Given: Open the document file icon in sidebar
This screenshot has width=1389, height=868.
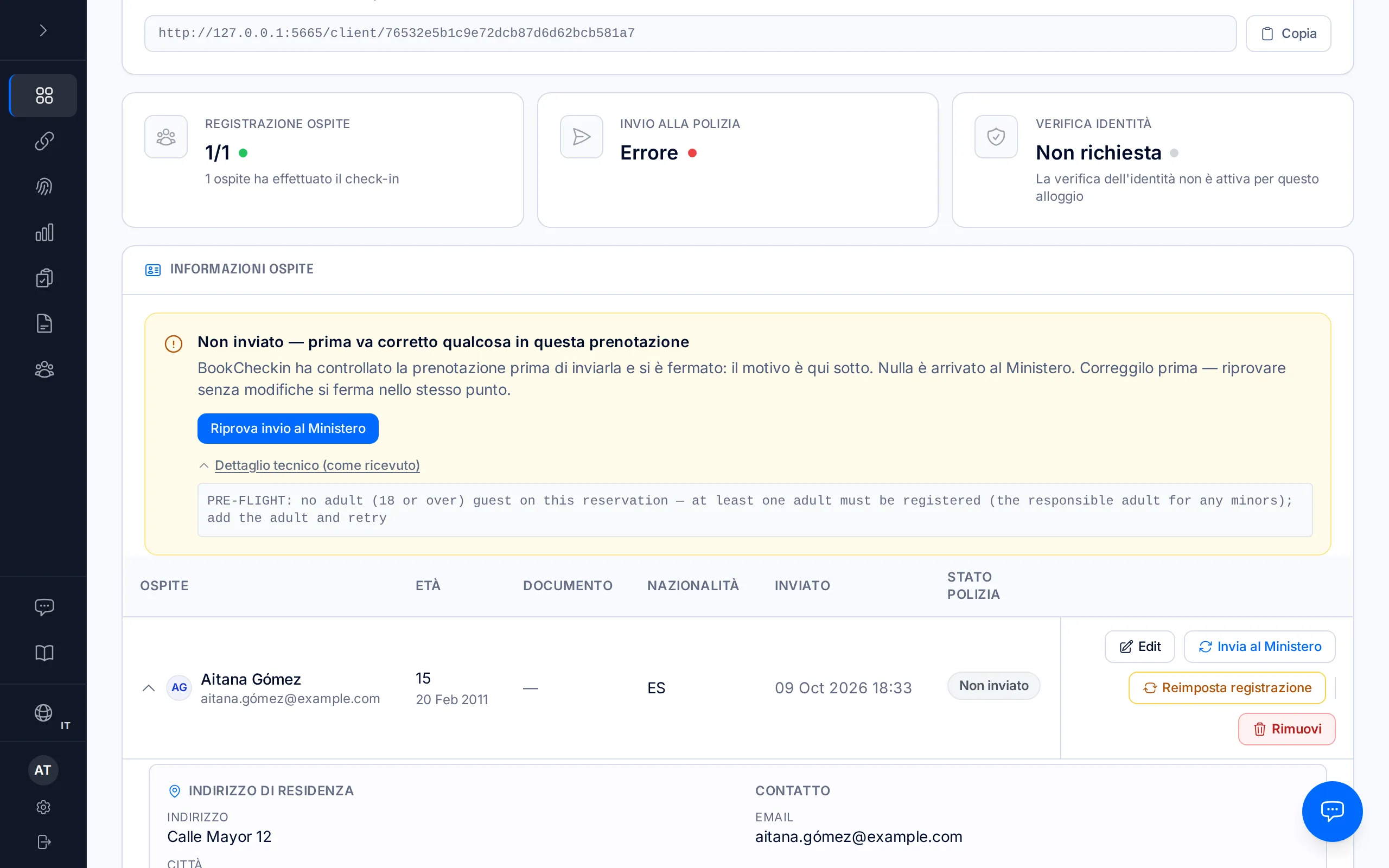Looking at the screenshot, I should [x=43, y=324].
